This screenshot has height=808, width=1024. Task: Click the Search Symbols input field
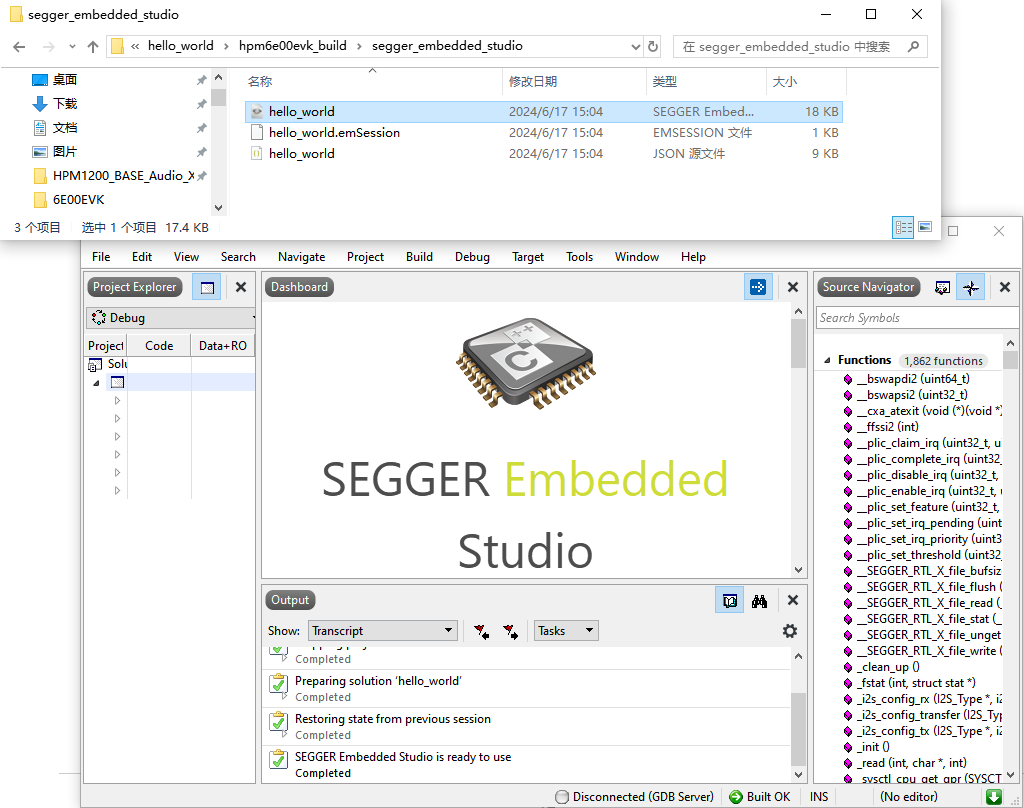pyautogui.click(x=917, y=318)
